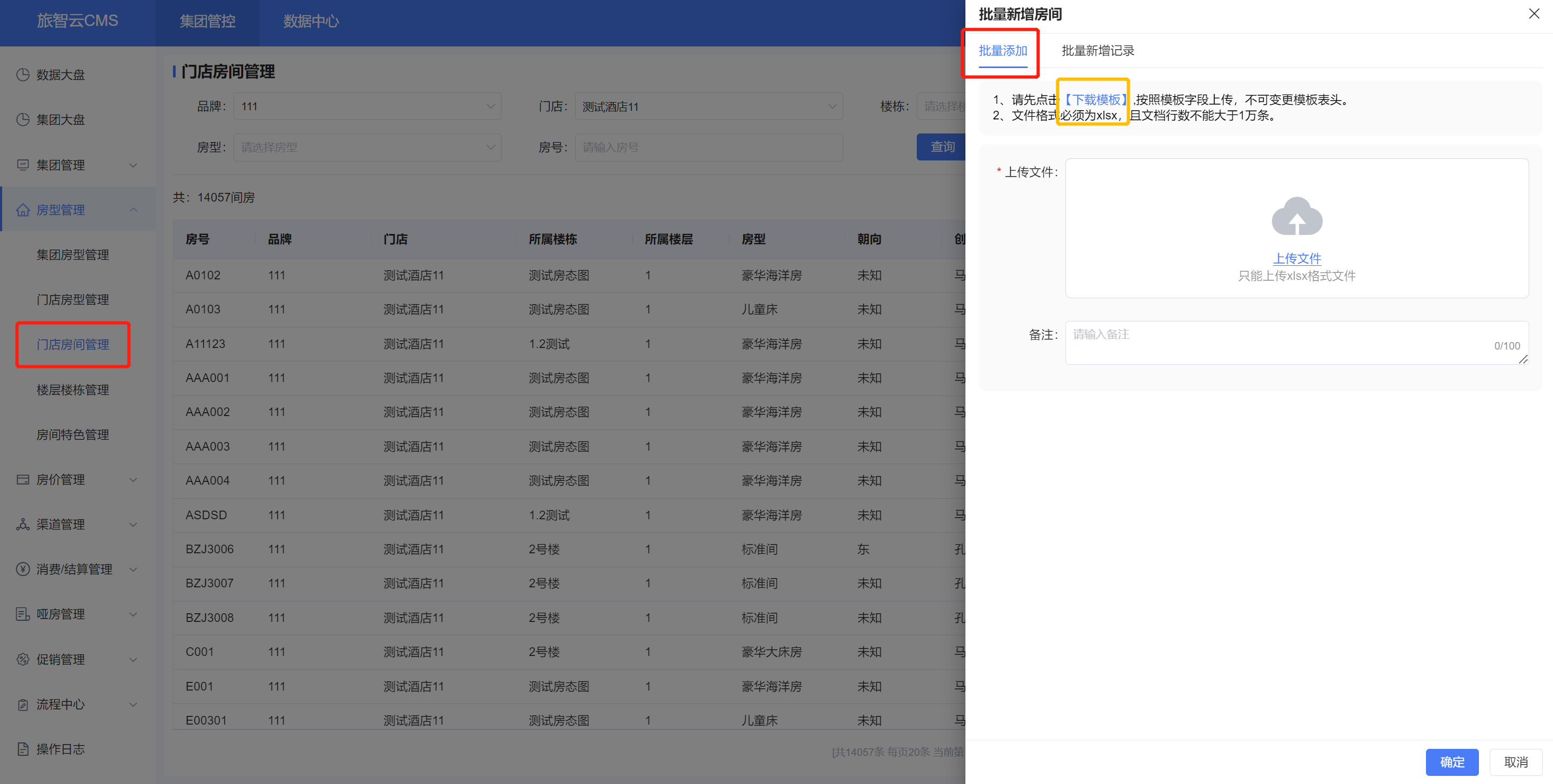Click the 房价管理 card icon
The image size is (1553, 784).
pos(23,480)
